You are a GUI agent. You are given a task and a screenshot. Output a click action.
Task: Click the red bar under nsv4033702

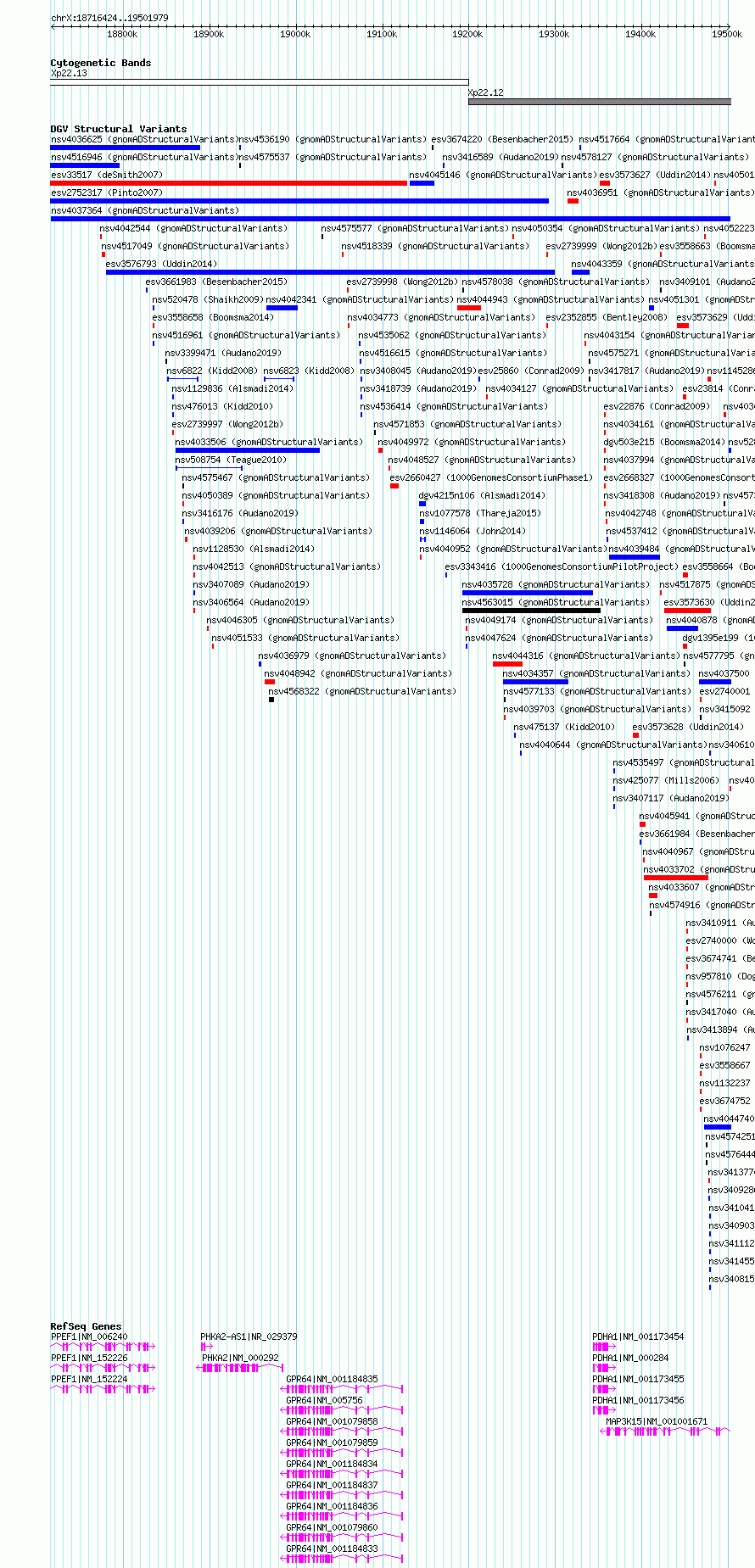(x=676, y=878)
